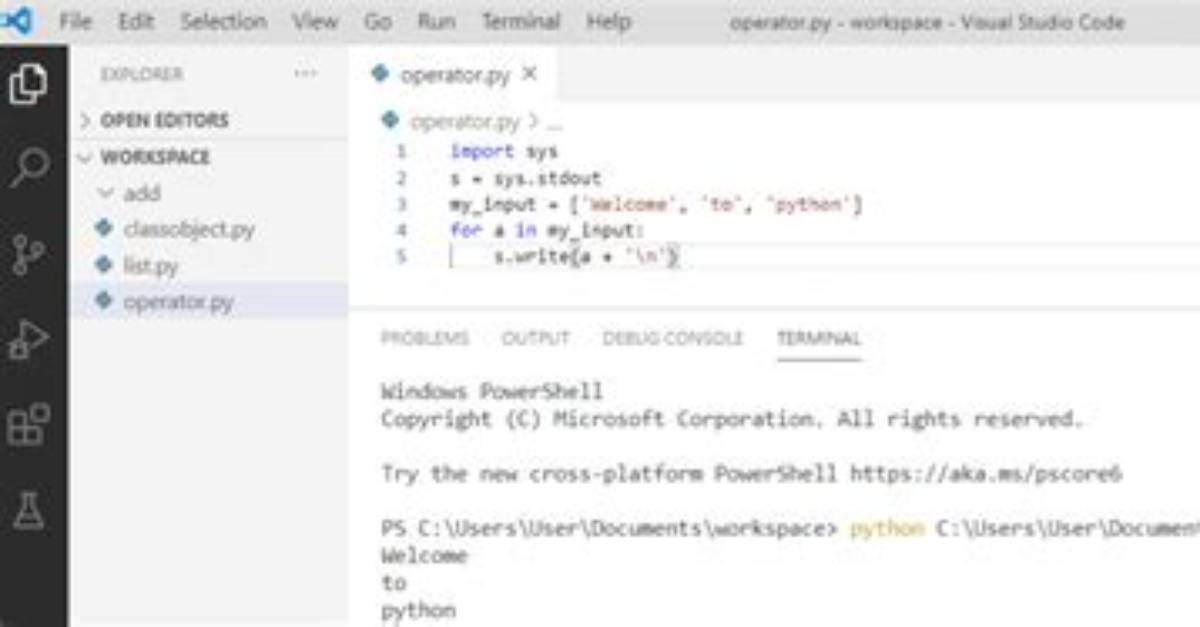Open list.py from the file tree
This screenshot has width=1200, height=627.
point(150,265)
